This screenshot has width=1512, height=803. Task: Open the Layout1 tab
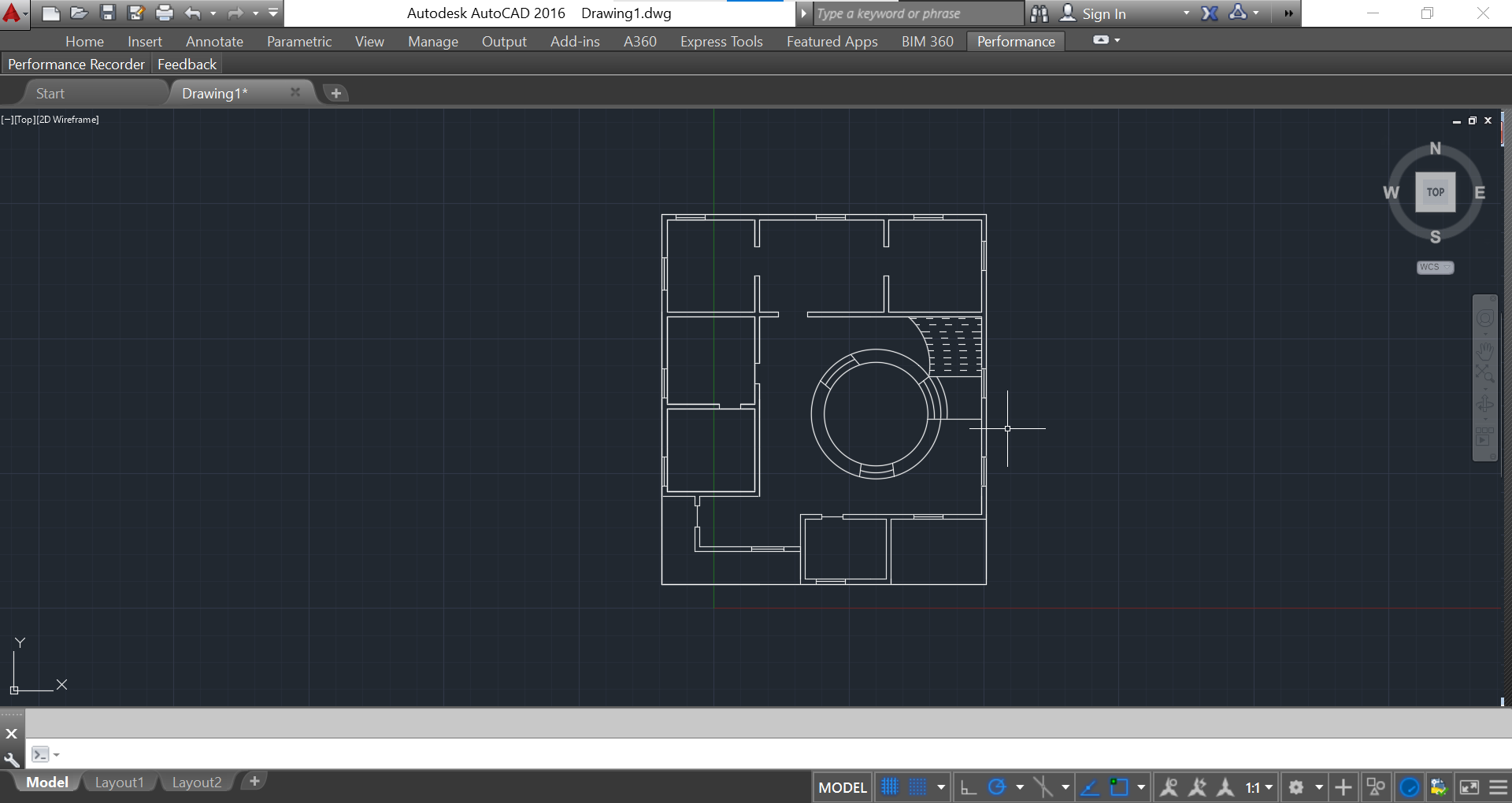(x=119, y=782)
